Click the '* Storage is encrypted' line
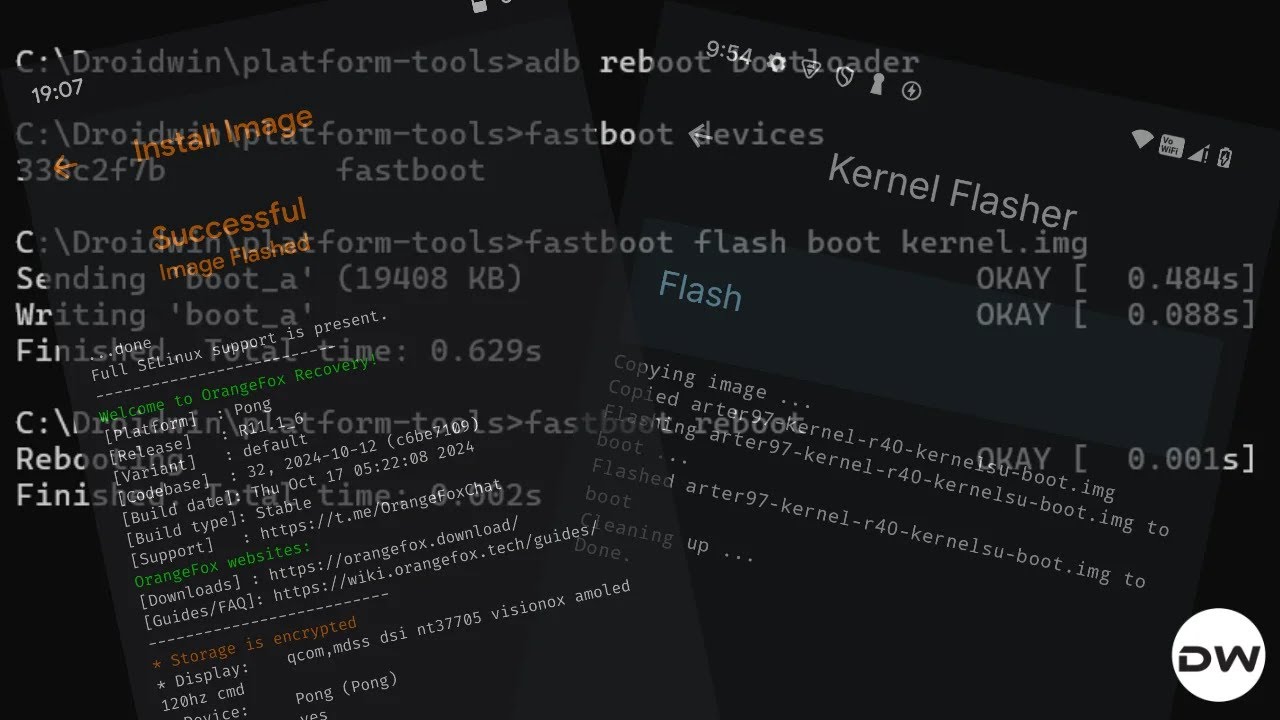 pyautogui.click(x=254, y=642)
